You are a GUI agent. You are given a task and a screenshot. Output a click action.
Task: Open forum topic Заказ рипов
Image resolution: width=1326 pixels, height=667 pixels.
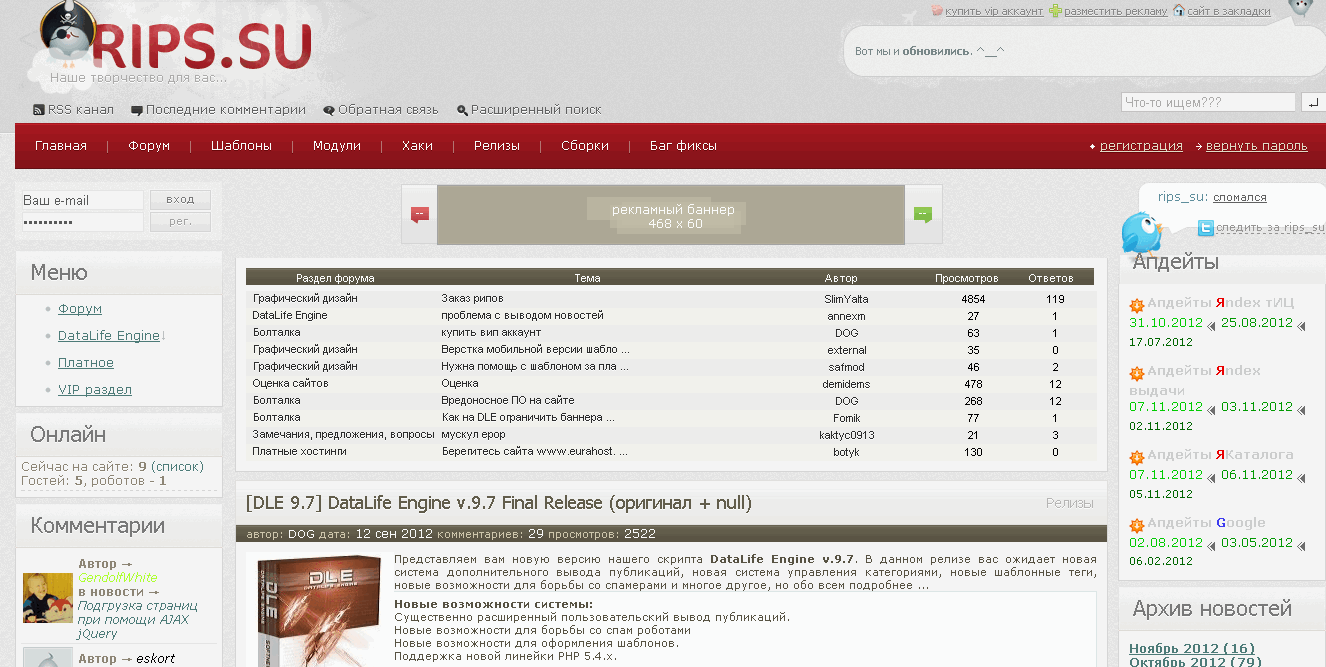click(472, 299)
